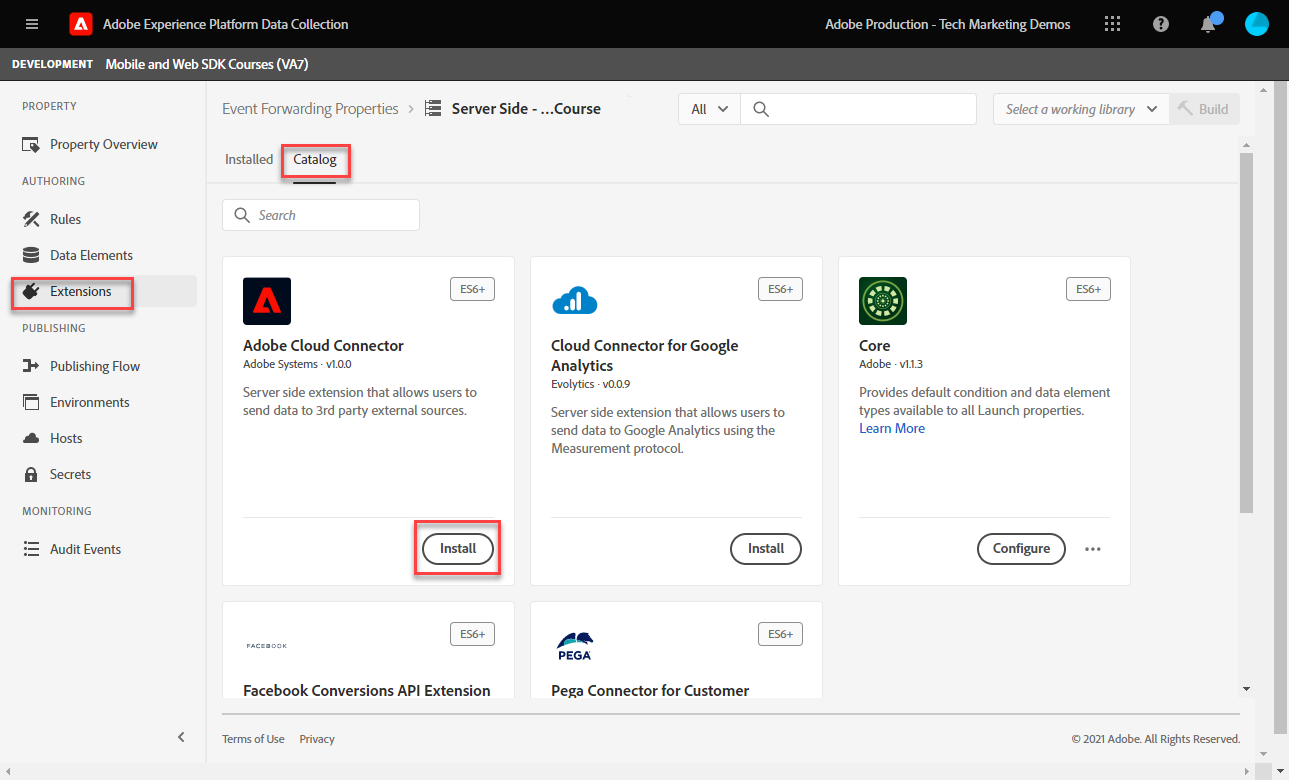1289x780 pixels.
Task: Open the app switcher grid
Action: pos(1112,24)
